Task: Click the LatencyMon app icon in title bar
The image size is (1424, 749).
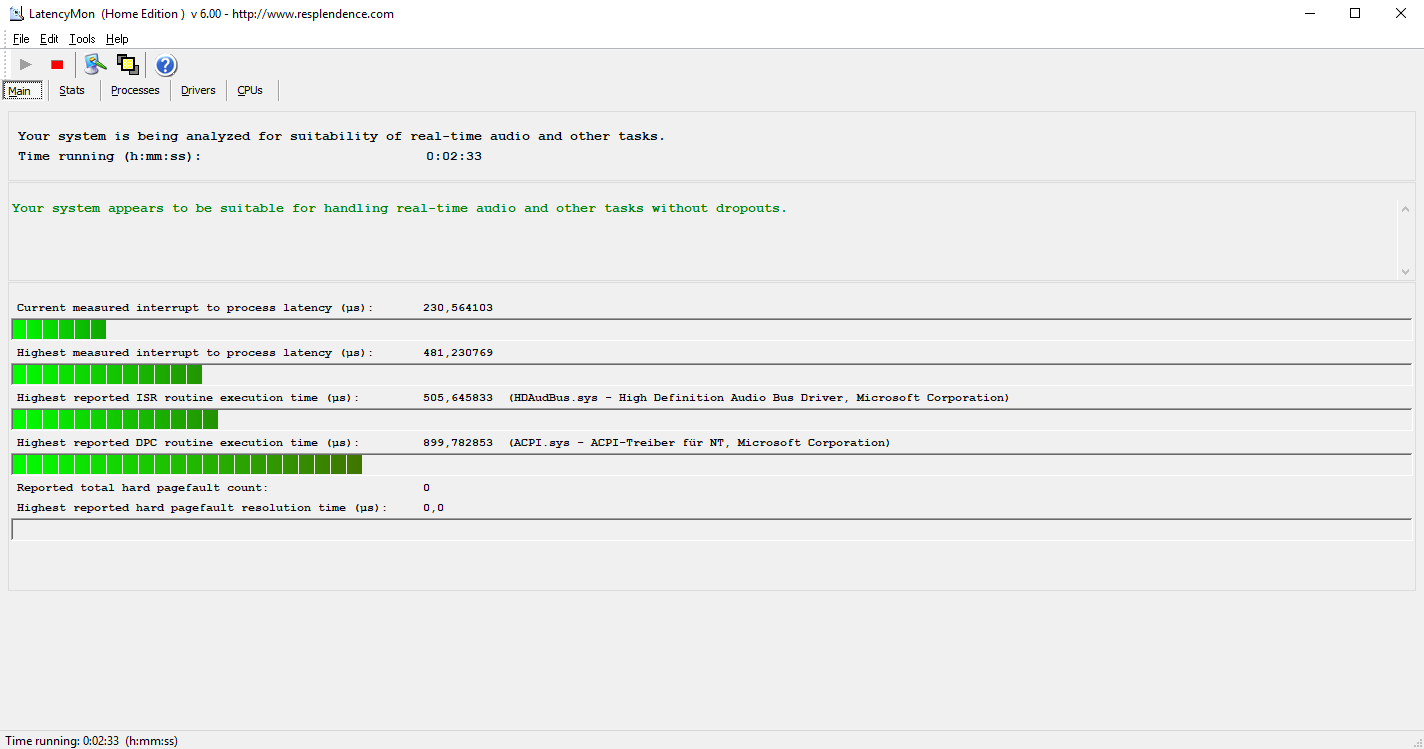Action: click(x=16, y=14)
